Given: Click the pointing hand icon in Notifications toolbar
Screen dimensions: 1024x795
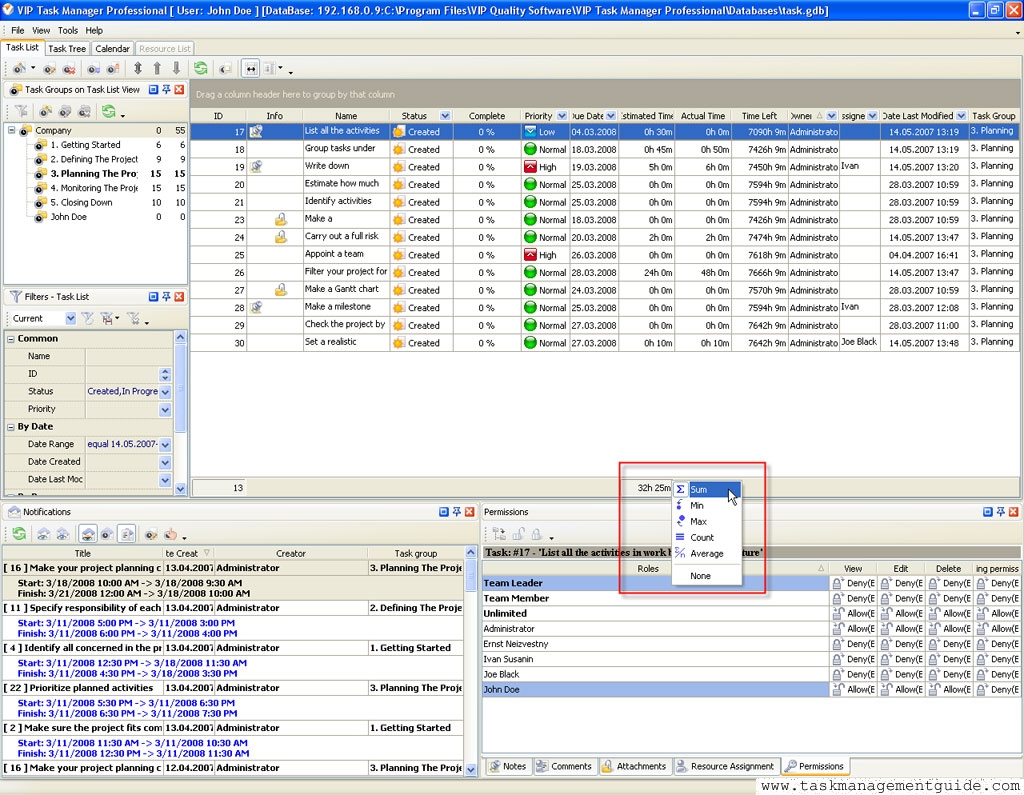Looking at the screenshot, I should click(x=170, y=534).
